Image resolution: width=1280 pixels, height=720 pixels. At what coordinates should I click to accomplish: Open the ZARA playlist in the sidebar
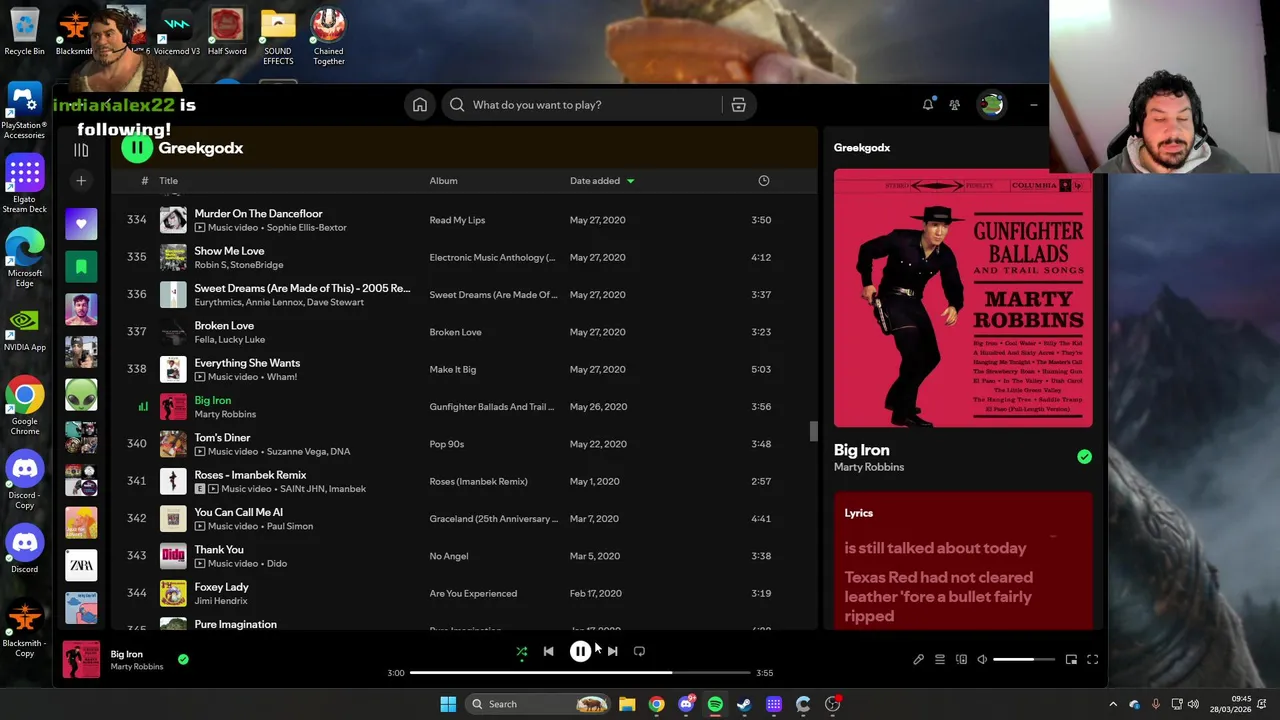(81, 565)
